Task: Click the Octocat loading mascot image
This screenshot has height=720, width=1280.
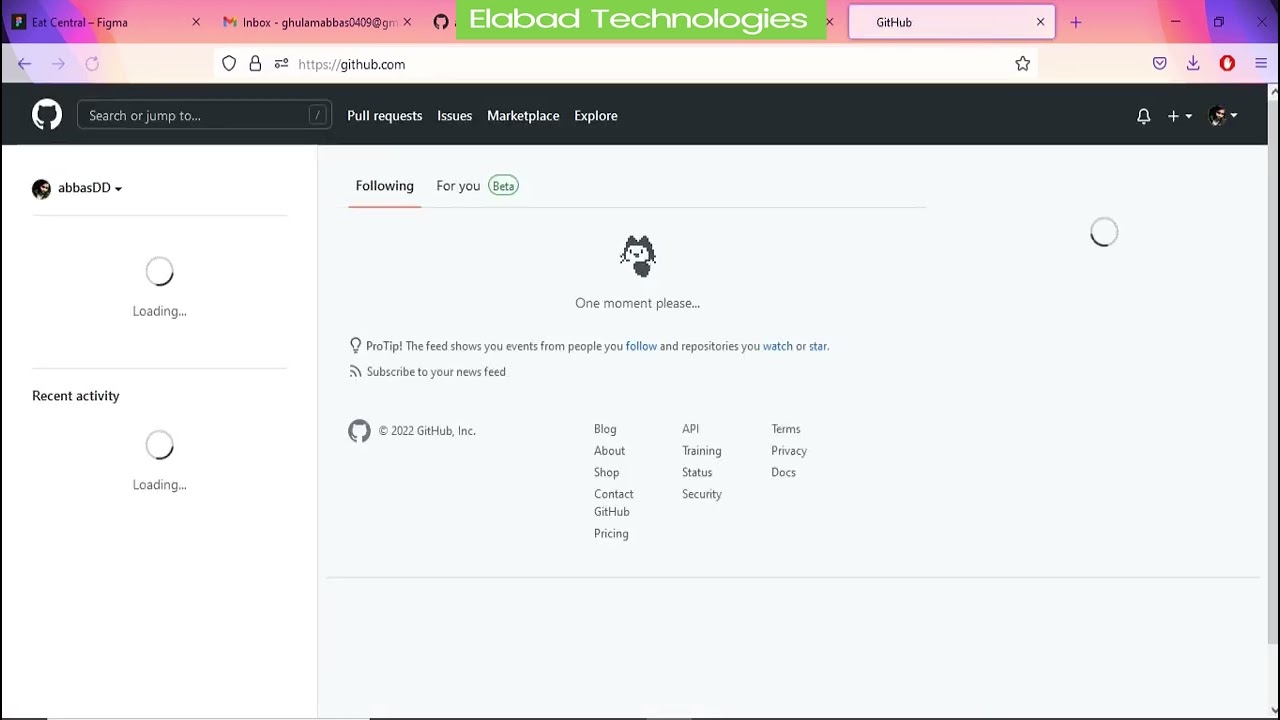Action: [638, 257]
